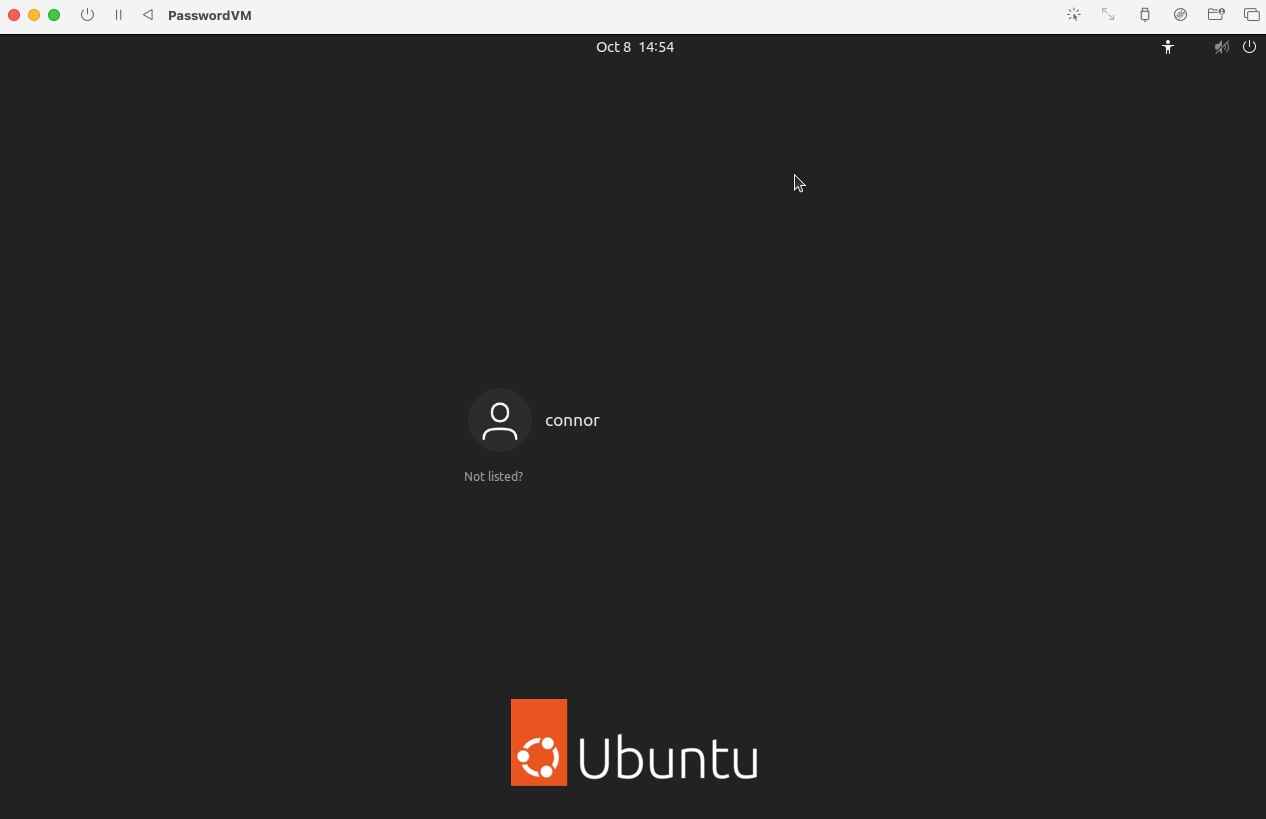The width and height of the screenshot is (1266, 819).
Task: Close the PasswordVM window
Action: (13, 15)
